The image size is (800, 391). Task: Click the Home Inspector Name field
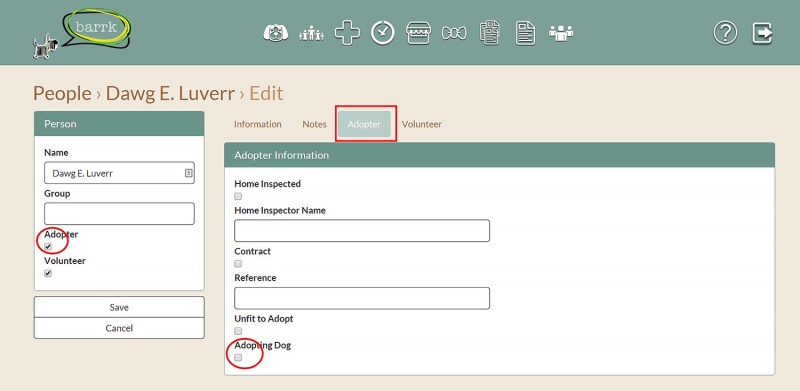pyautogui.click(x=362, y=231)
